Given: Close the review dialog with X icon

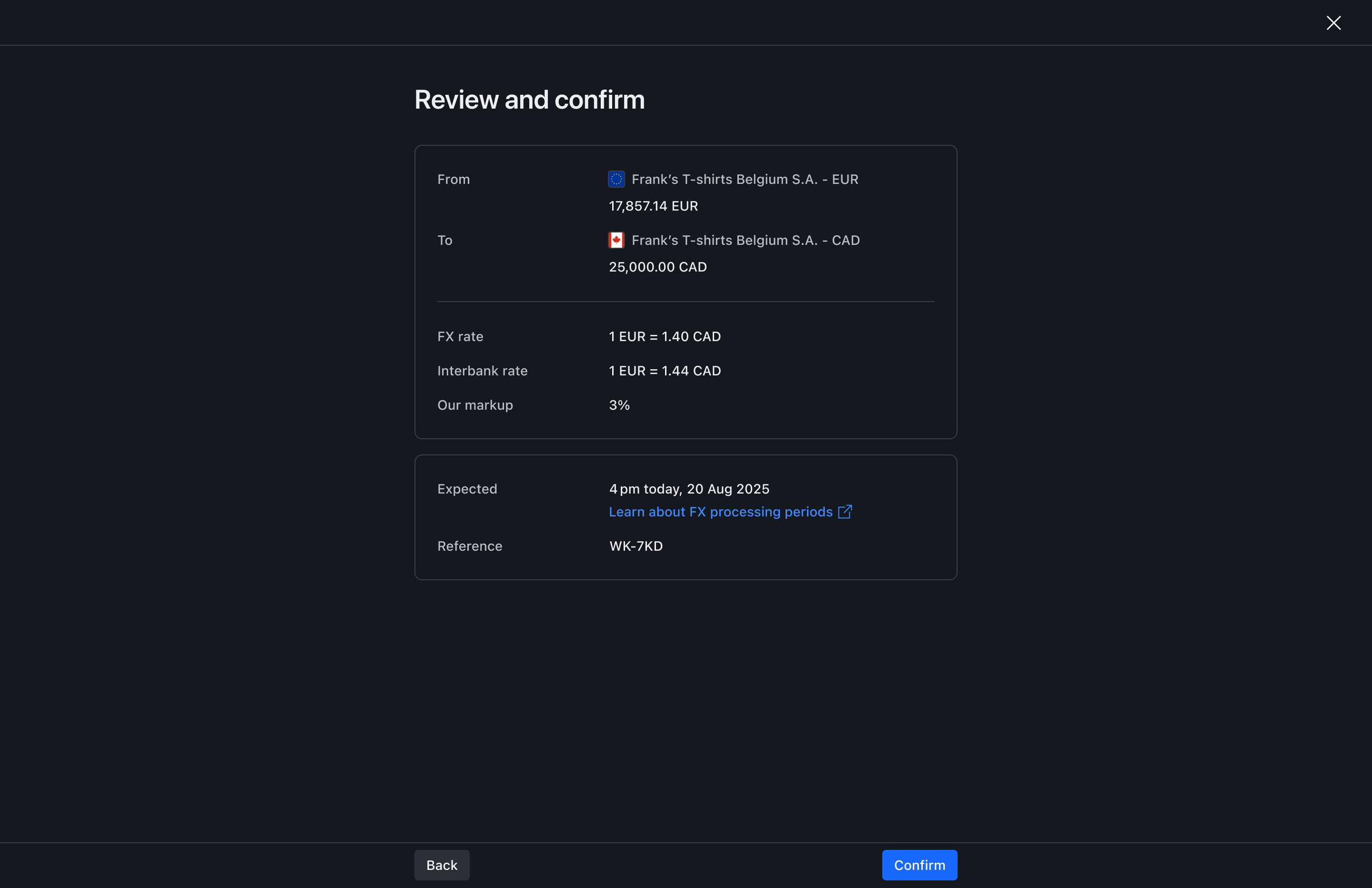Looking at the screenshot, I should 1333,23.
